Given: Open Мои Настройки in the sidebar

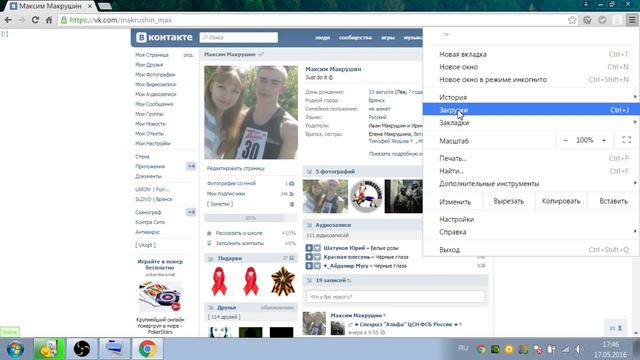Looking at the screenshot, I should click(x=153, y=143).
